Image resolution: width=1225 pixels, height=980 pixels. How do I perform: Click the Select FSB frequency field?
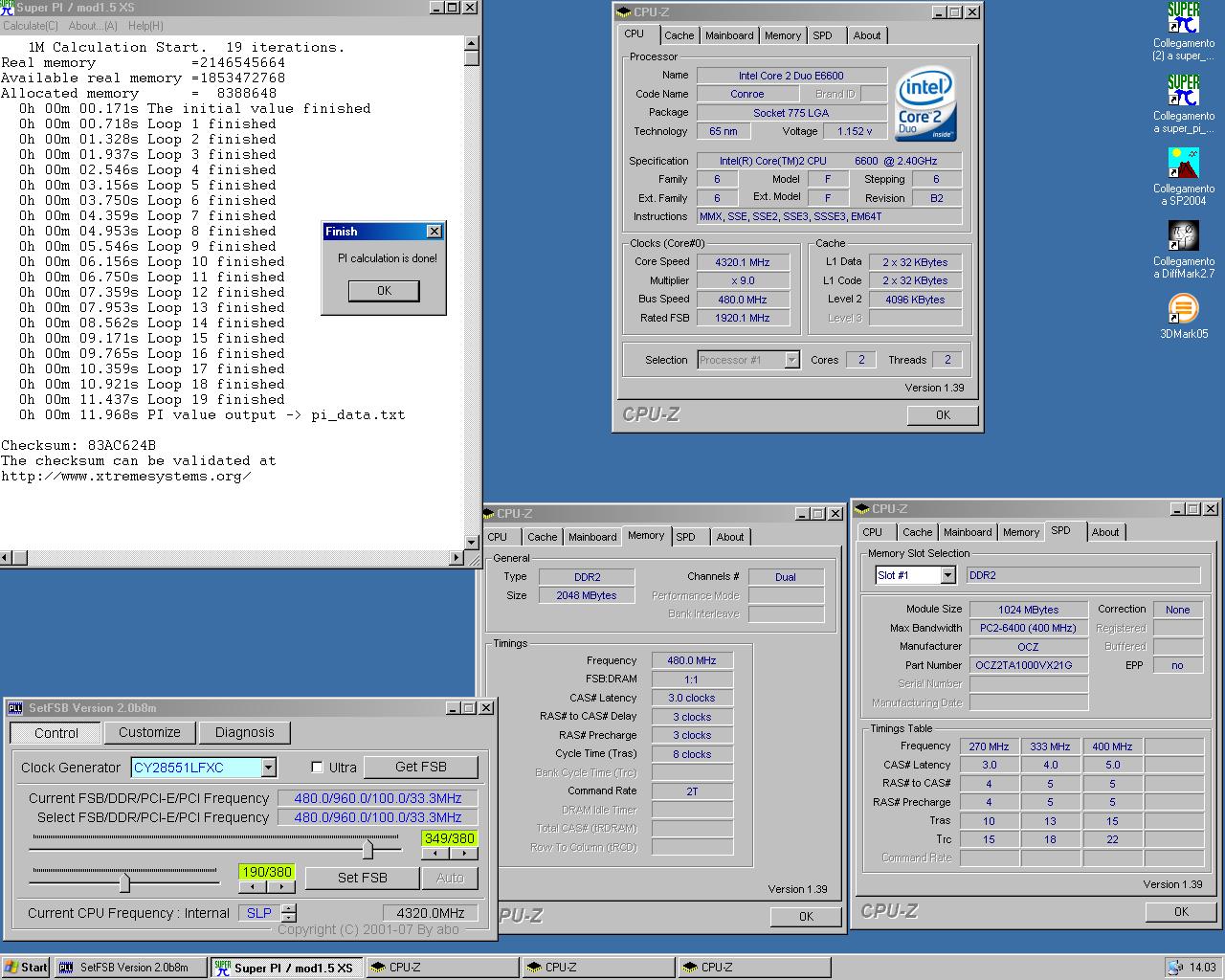point(378,817)
